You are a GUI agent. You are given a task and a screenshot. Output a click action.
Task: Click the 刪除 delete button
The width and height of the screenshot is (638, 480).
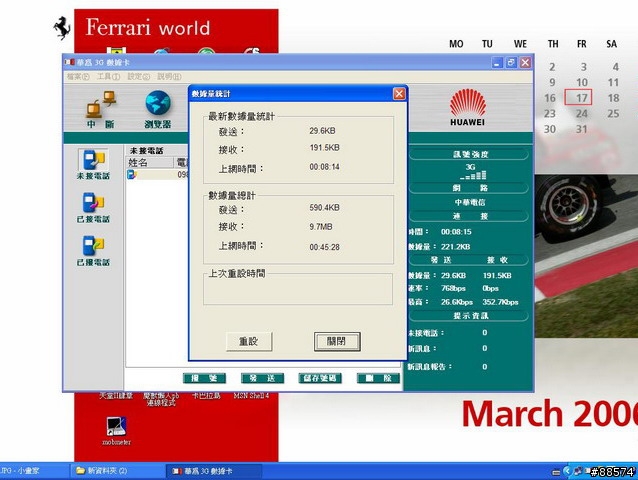378,378
